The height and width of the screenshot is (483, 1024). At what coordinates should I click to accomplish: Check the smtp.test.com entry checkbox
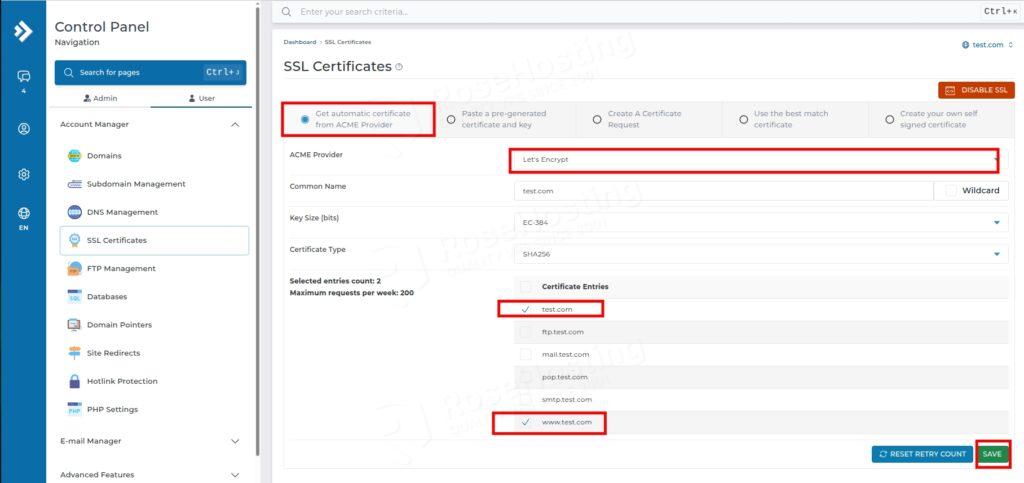point(526,399)
